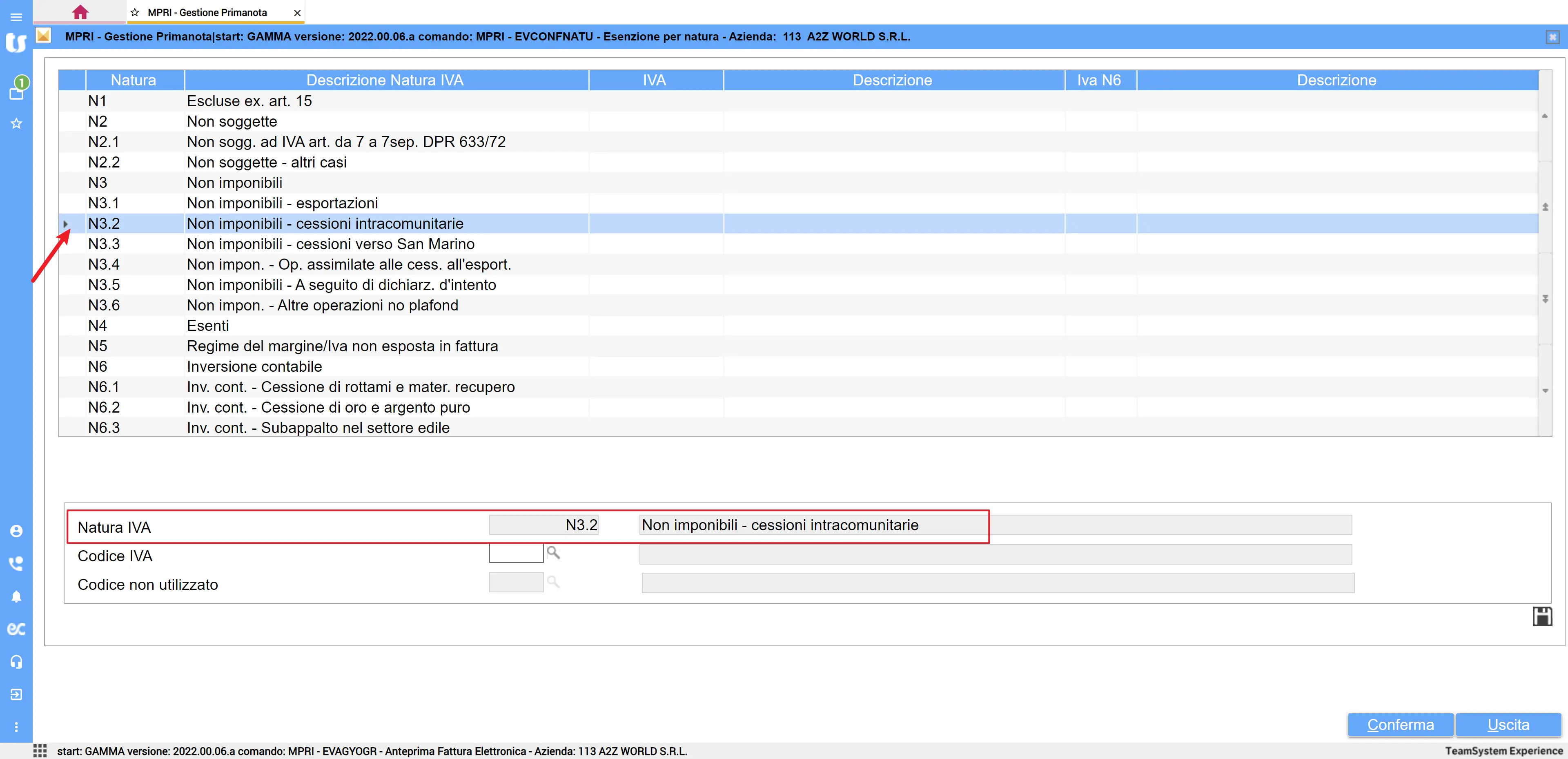Open the apps grid in status bar

point(40,750)
